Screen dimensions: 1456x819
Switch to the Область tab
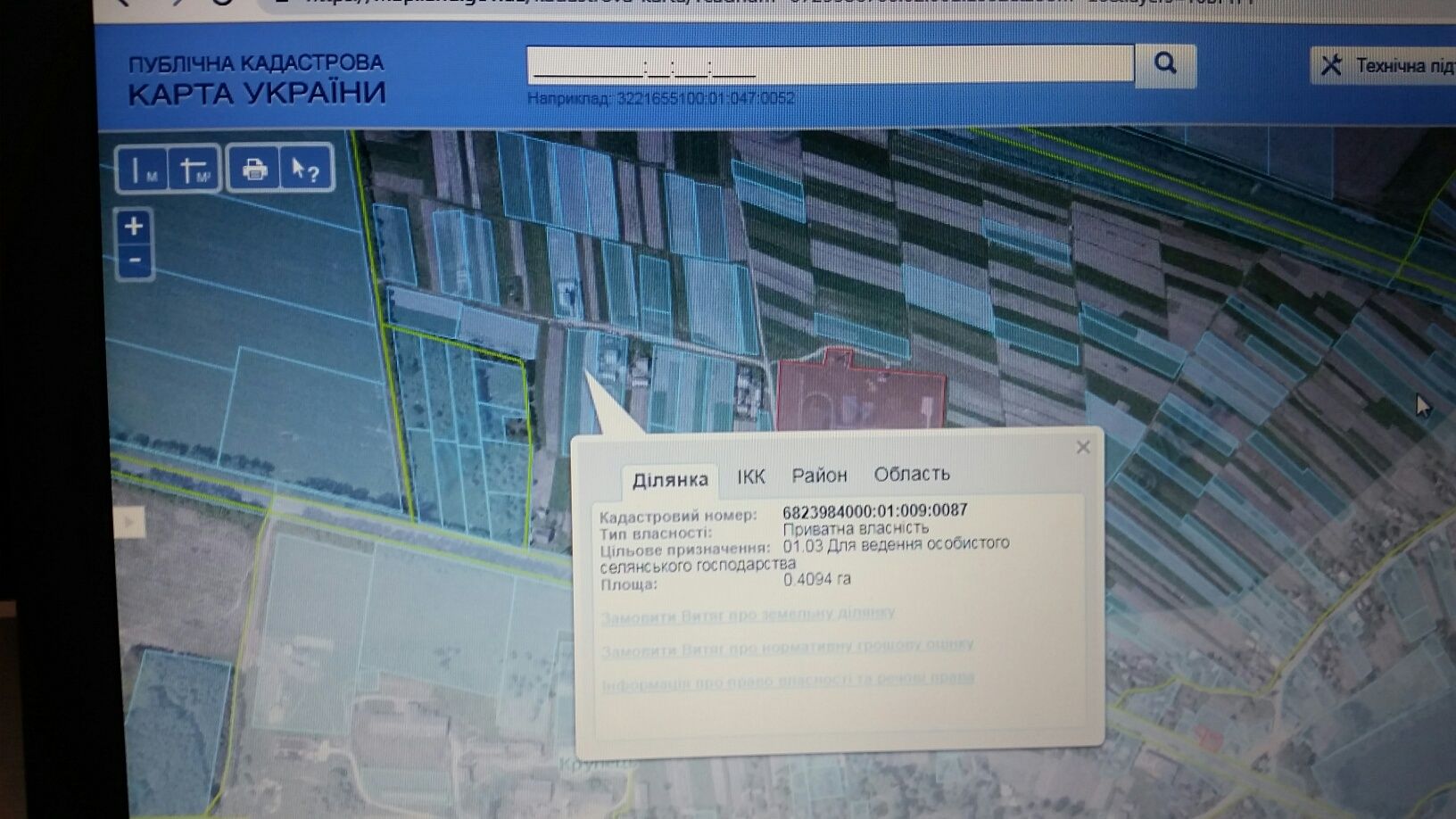click(911, 474)
